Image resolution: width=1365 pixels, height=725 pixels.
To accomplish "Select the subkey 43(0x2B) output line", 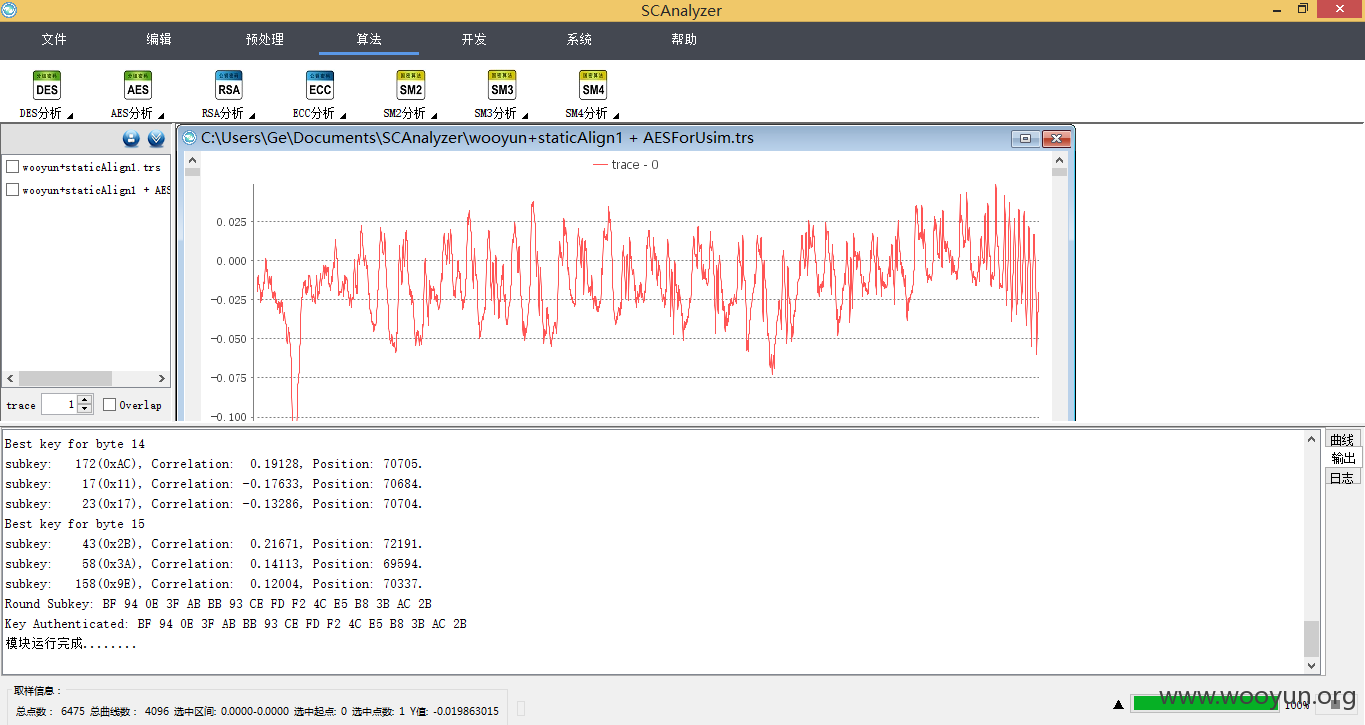I will 214,544.
